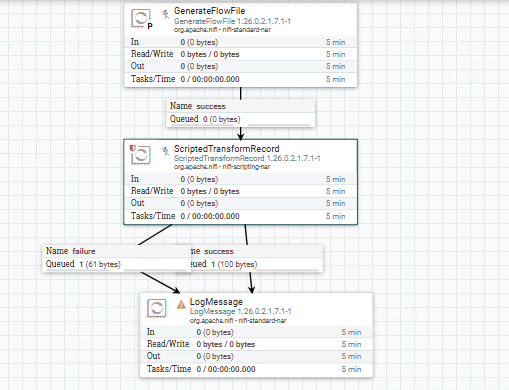Click the Out row of ScriptedTransformRecord

[240, 203]
